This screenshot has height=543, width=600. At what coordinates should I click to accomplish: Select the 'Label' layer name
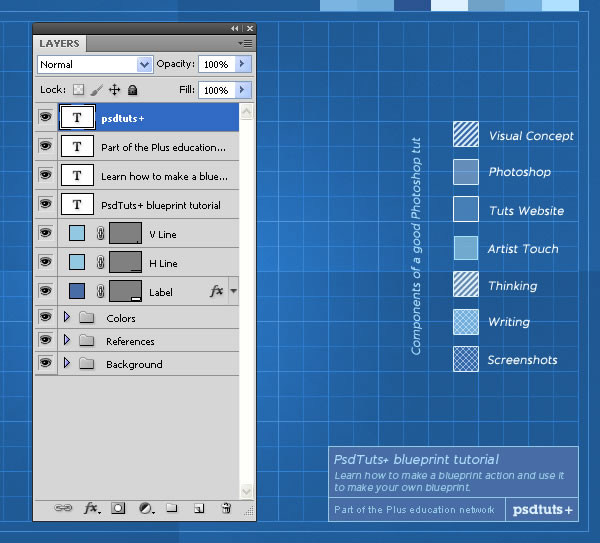[161, 293]
